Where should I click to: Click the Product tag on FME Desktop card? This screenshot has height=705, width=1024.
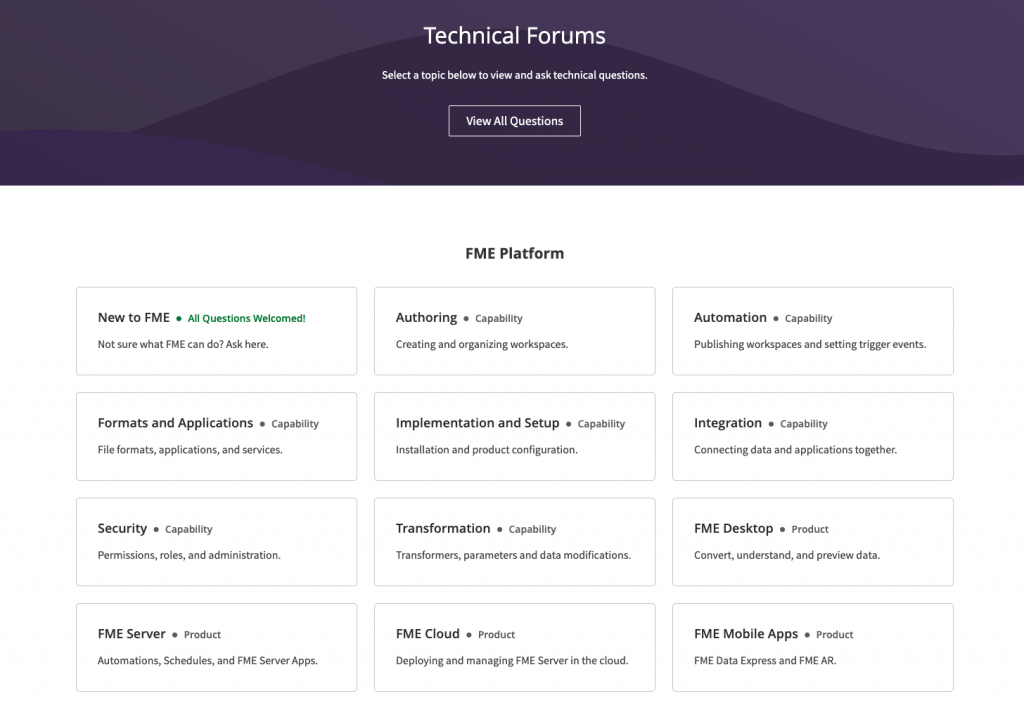click(x=811, y=529)
